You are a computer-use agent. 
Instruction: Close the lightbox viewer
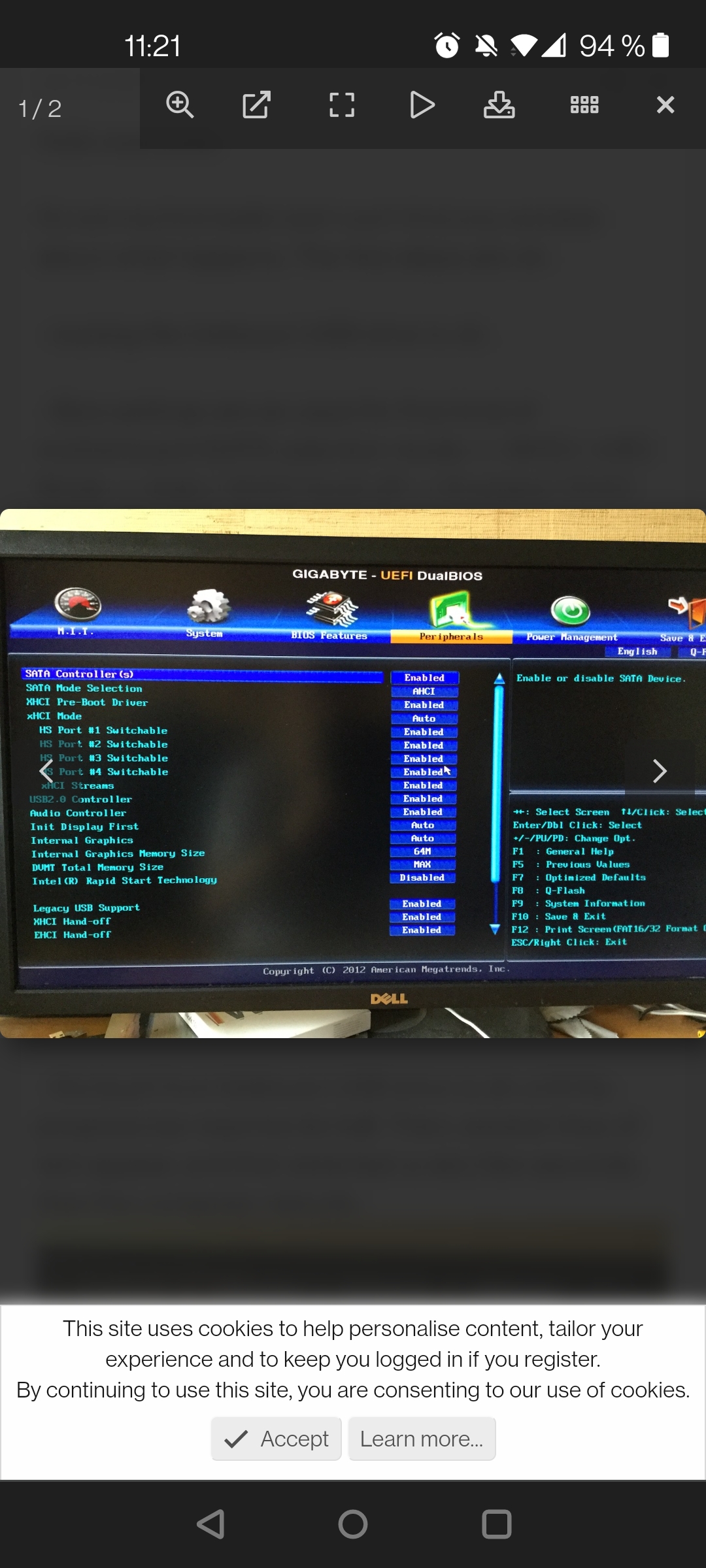pos(665,105)
